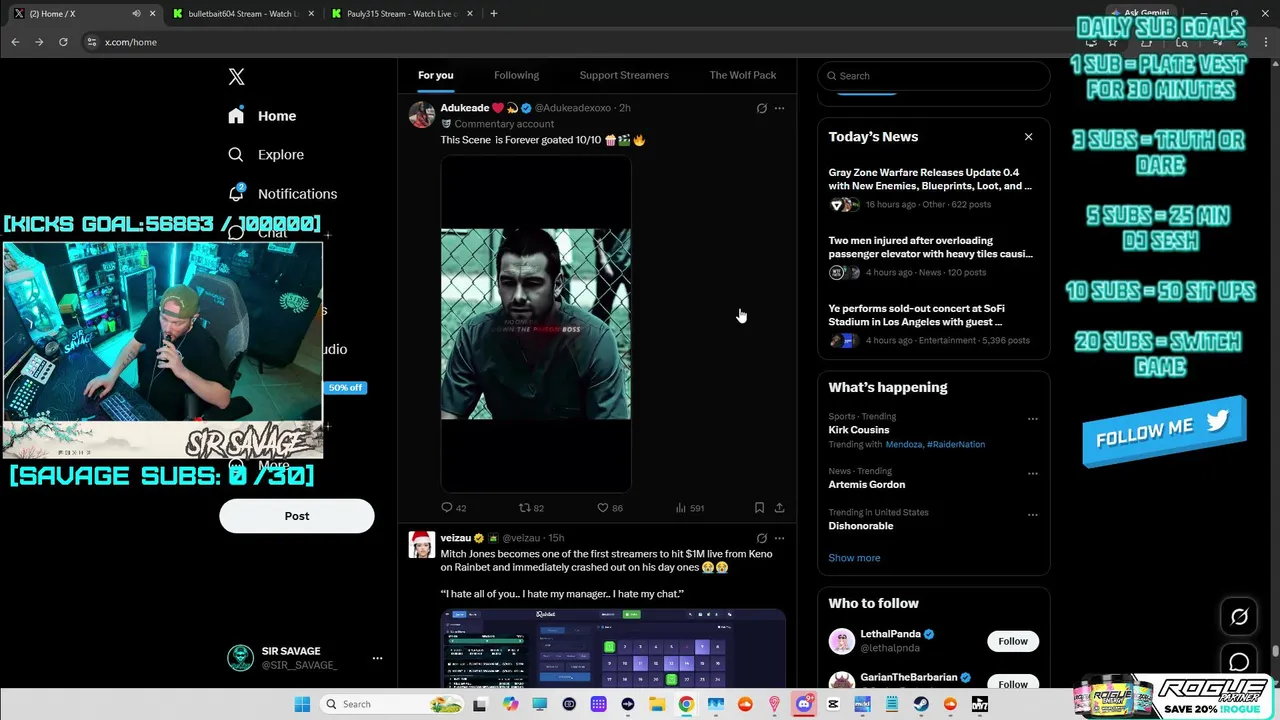1280x720 pixels.
Task: Open the Dishonorable trend
Action: click(x=861, y=526)
